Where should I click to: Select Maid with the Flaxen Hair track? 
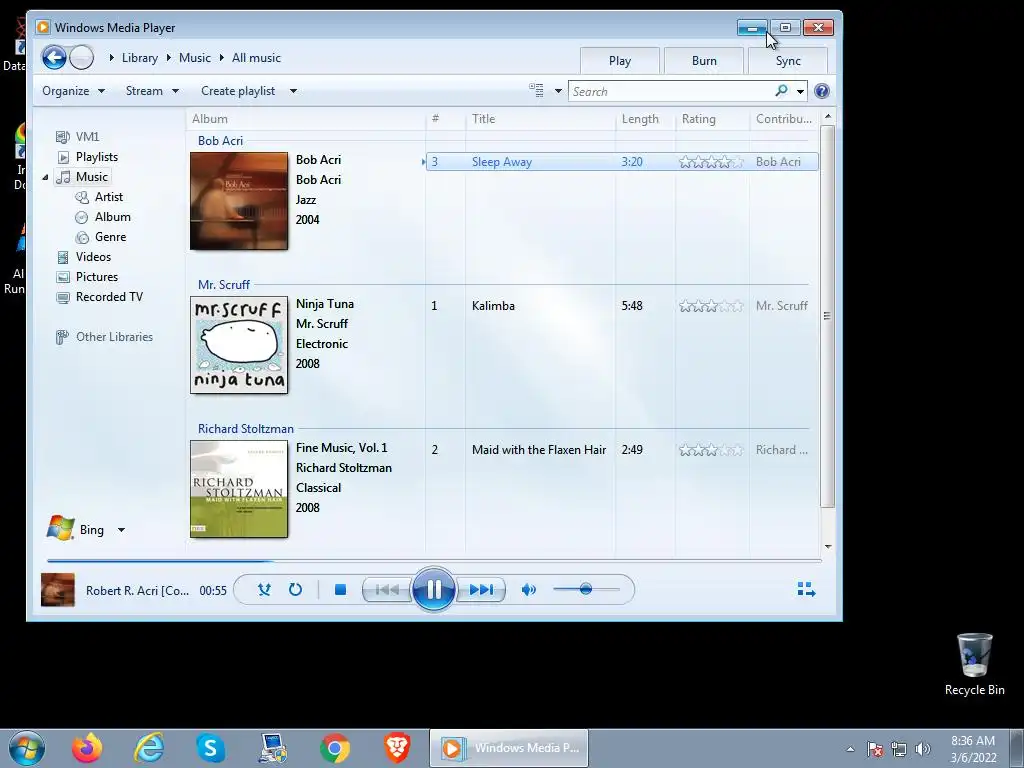[x=539, y=450]
